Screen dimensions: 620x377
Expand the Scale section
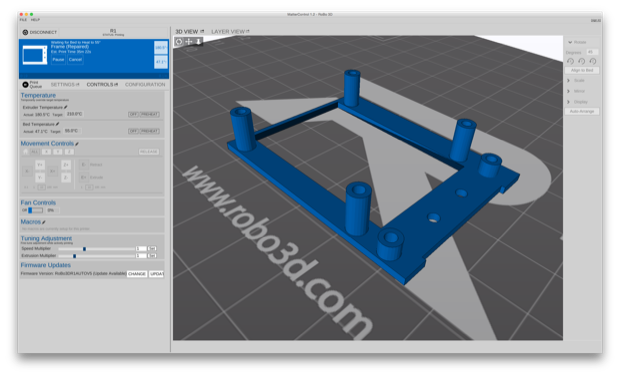click(569, 80)
